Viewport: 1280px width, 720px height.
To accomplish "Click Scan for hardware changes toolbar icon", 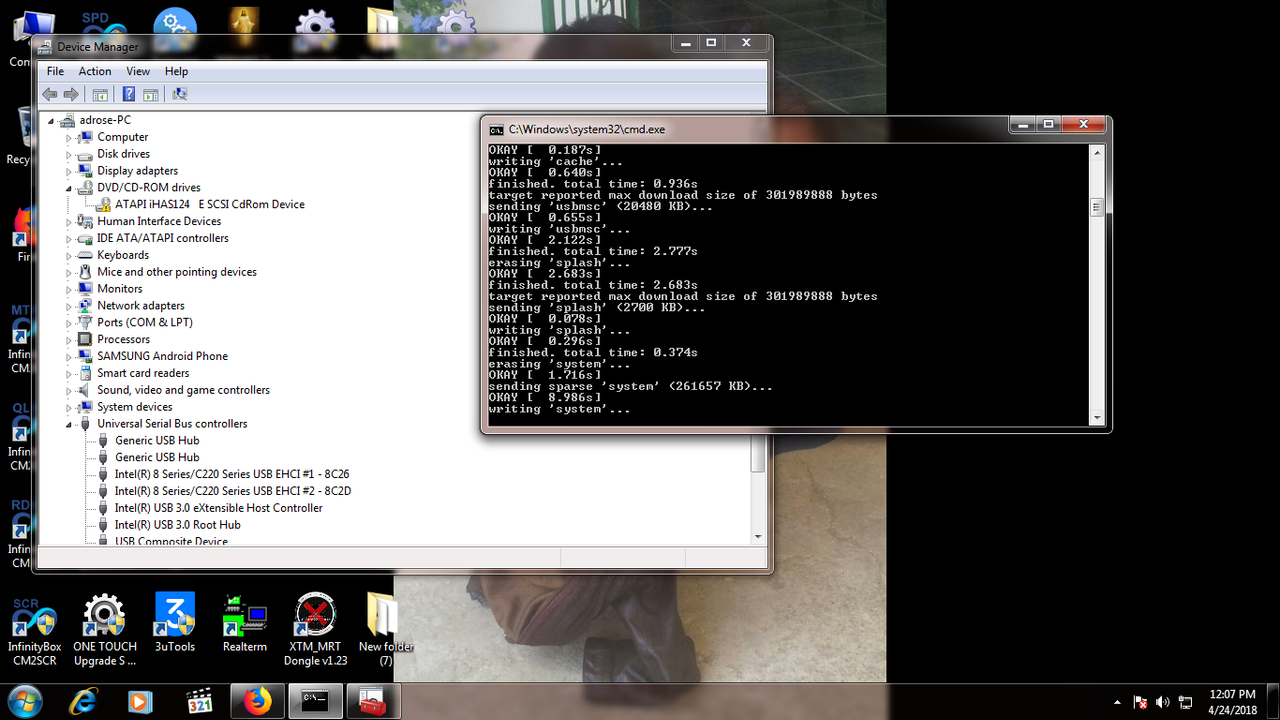I will (x=179, y=93).
